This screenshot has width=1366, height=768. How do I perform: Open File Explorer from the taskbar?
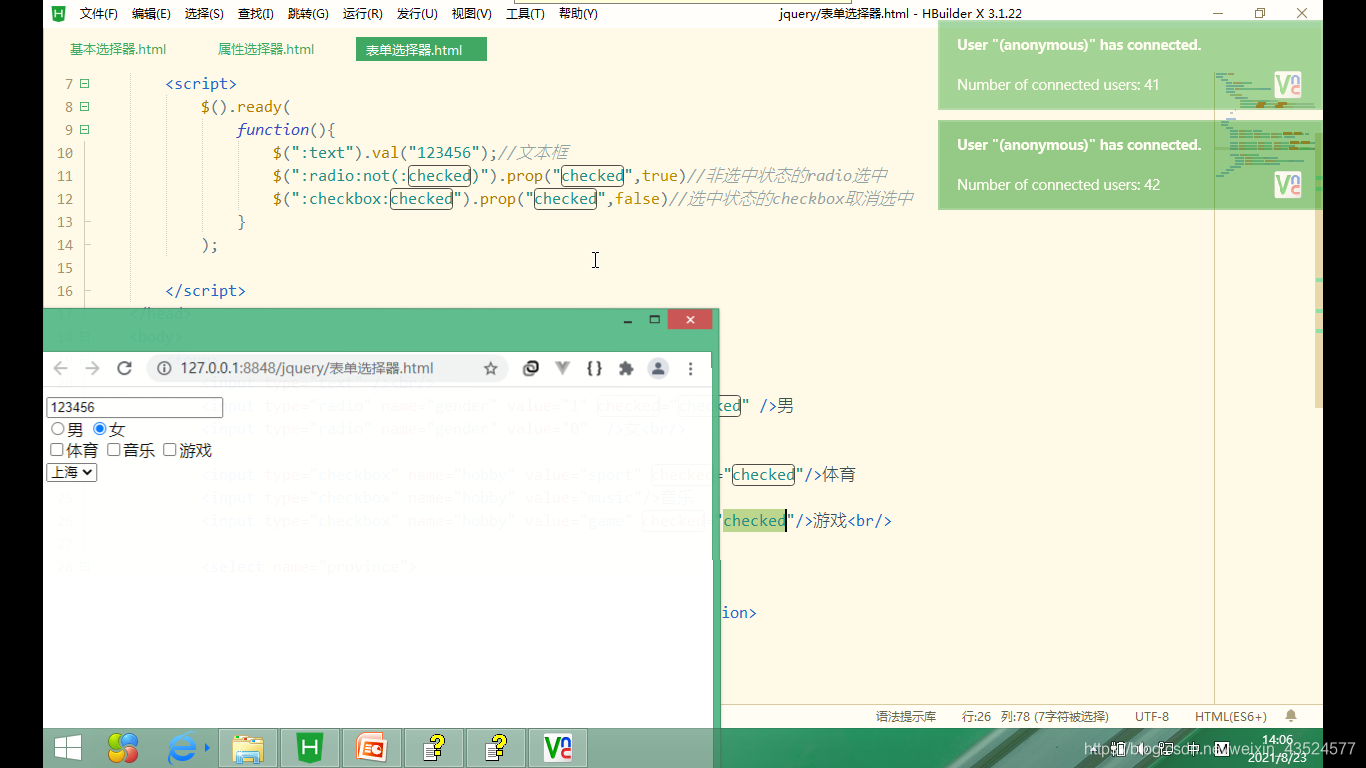(x=248, y=748)
